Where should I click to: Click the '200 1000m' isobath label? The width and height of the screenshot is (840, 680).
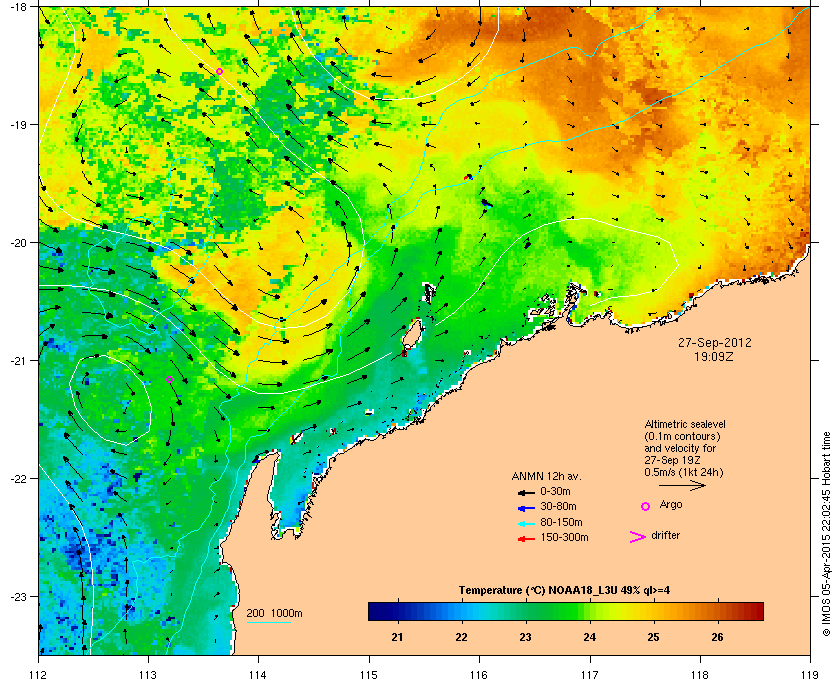(274, 613)
